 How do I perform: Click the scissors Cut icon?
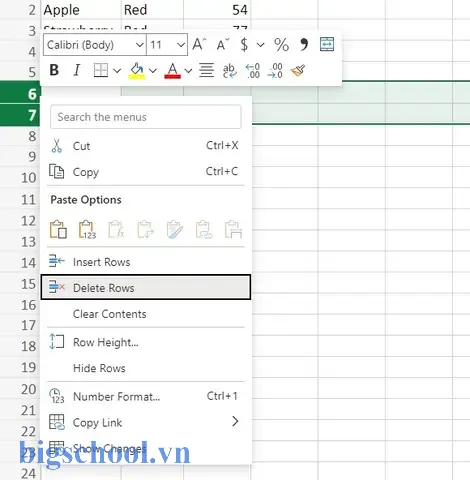pos(57,146)
